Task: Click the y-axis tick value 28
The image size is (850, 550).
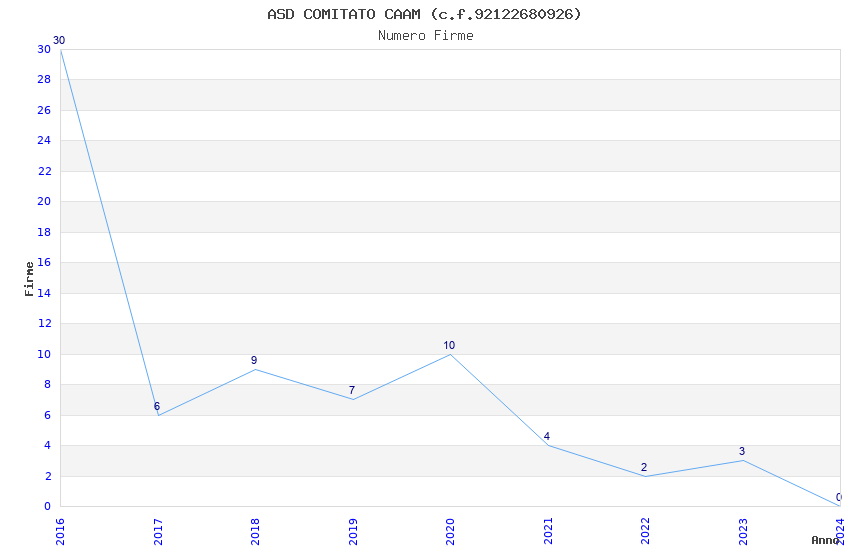Action: point(44,80)
